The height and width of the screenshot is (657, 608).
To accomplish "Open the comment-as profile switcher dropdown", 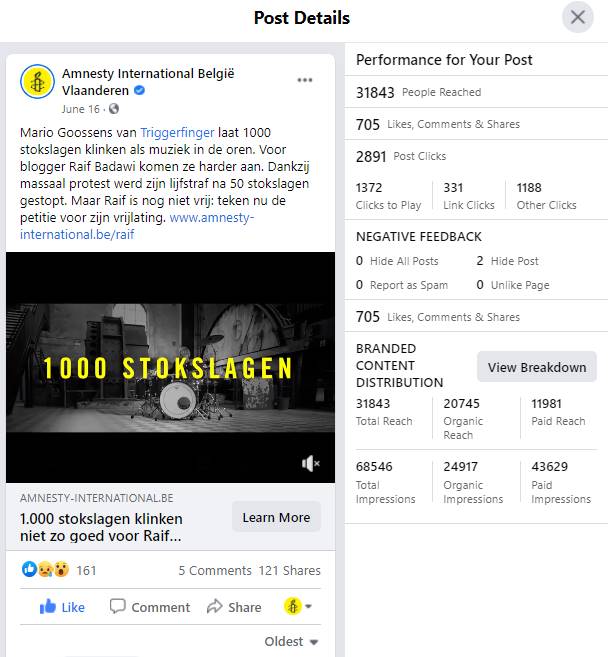I will coord(298,606).
